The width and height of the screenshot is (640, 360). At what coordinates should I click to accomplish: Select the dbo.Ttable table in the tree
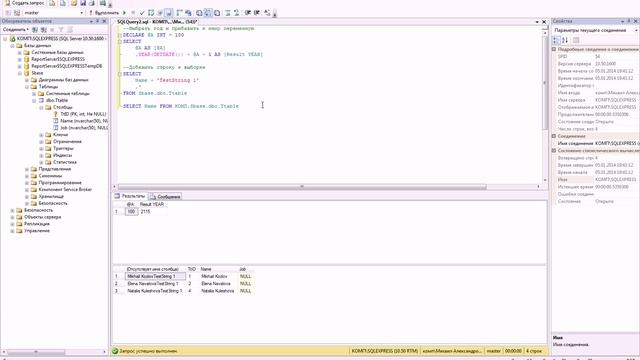click(x=57, y=100)
